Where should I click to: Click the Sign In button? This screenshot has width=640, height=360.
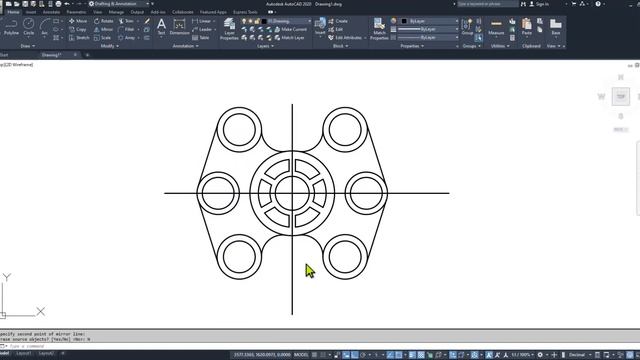coord(539,4)
